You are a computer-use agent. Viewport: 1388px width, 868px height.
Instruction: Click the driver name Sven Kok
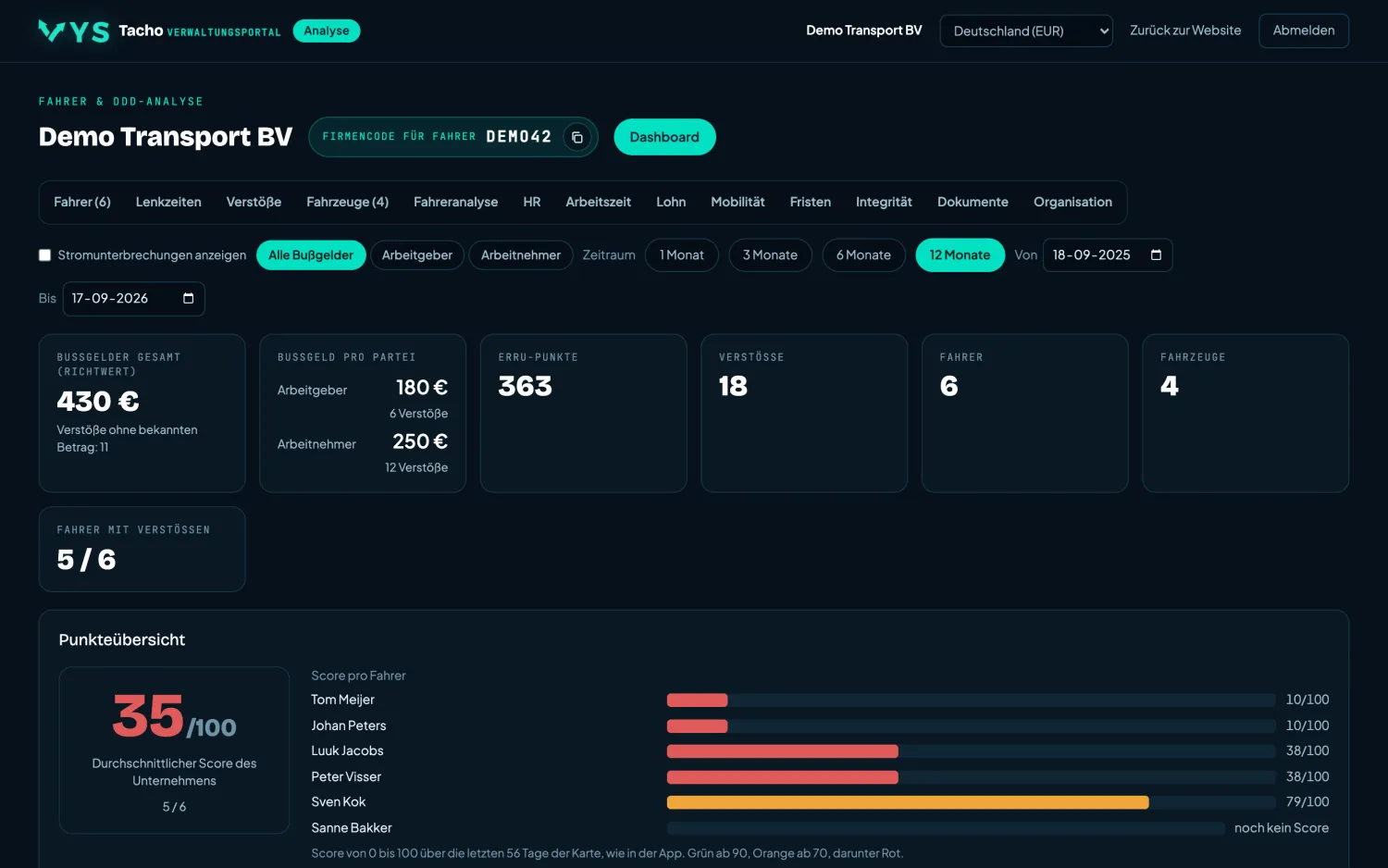click(x=339, y=802)
